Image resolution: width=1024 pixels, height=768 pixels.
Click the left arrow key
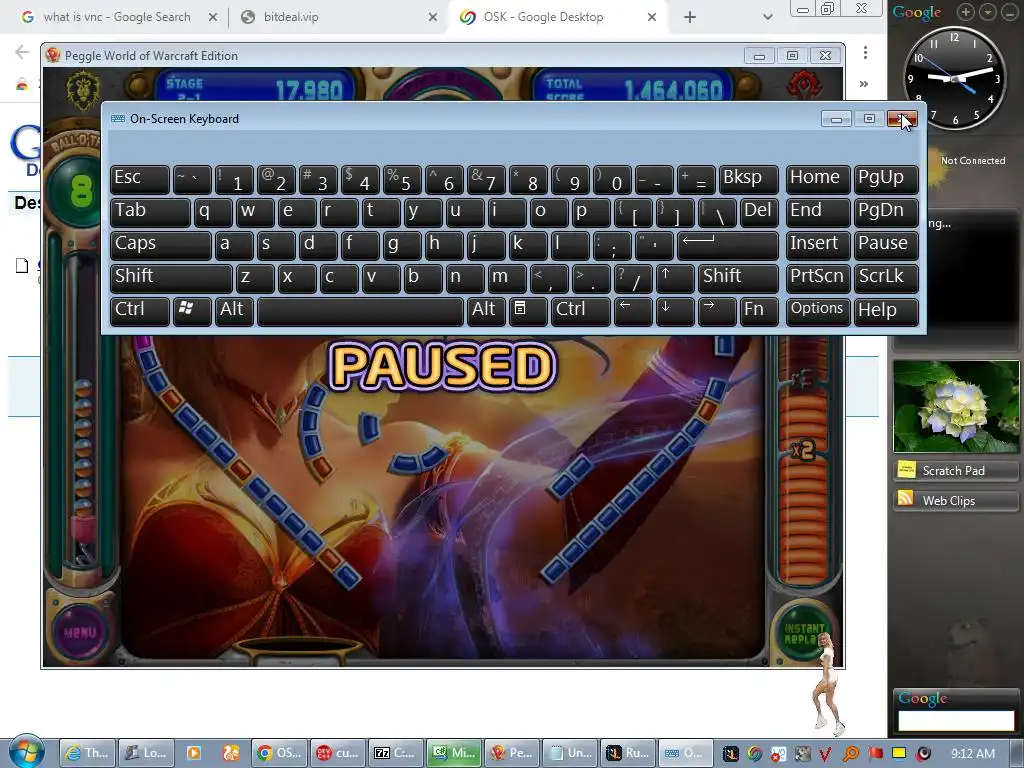click(633, 310)
